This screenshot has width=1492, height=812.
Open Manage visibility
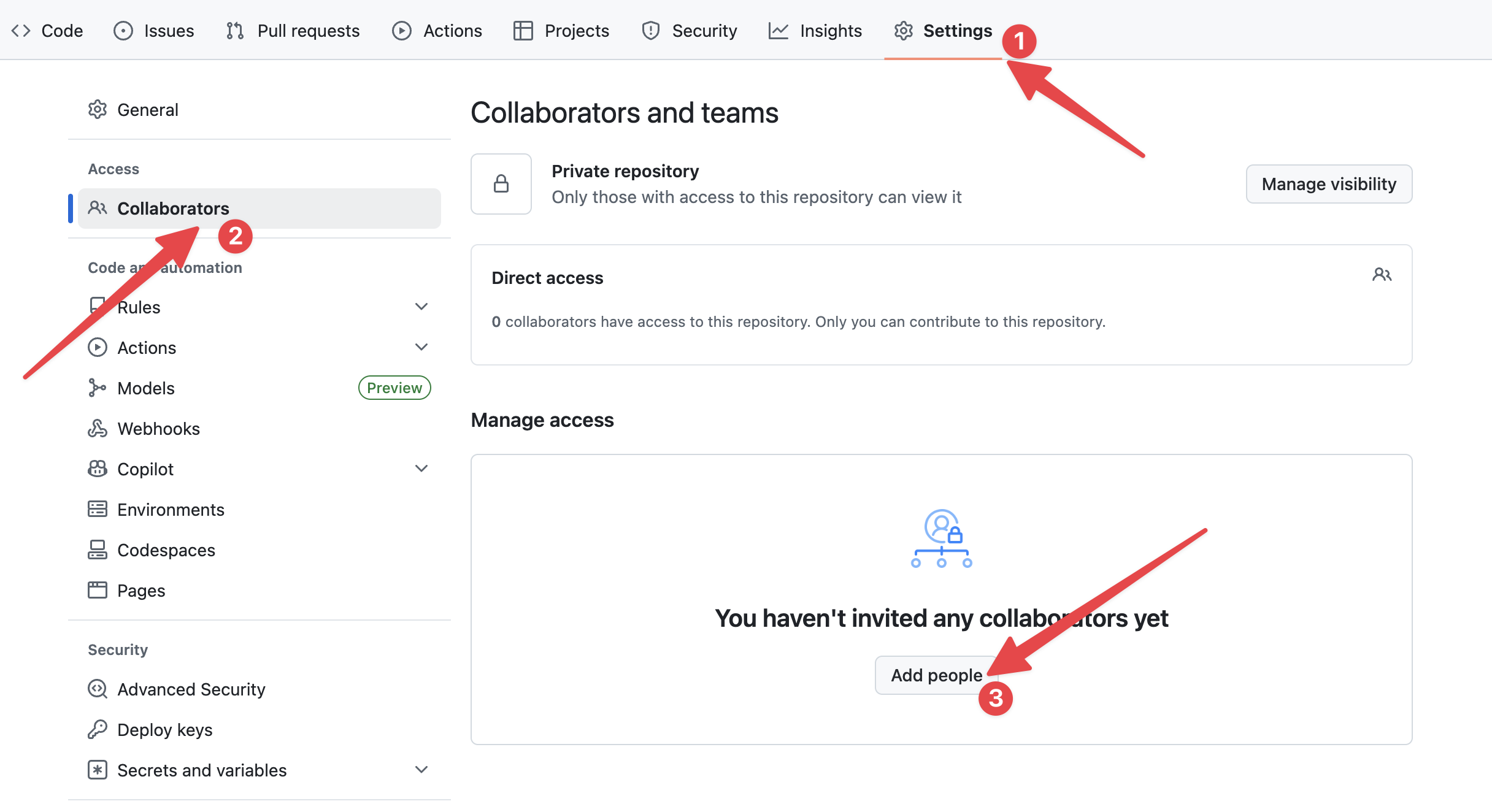click(x=1329, y=184)
